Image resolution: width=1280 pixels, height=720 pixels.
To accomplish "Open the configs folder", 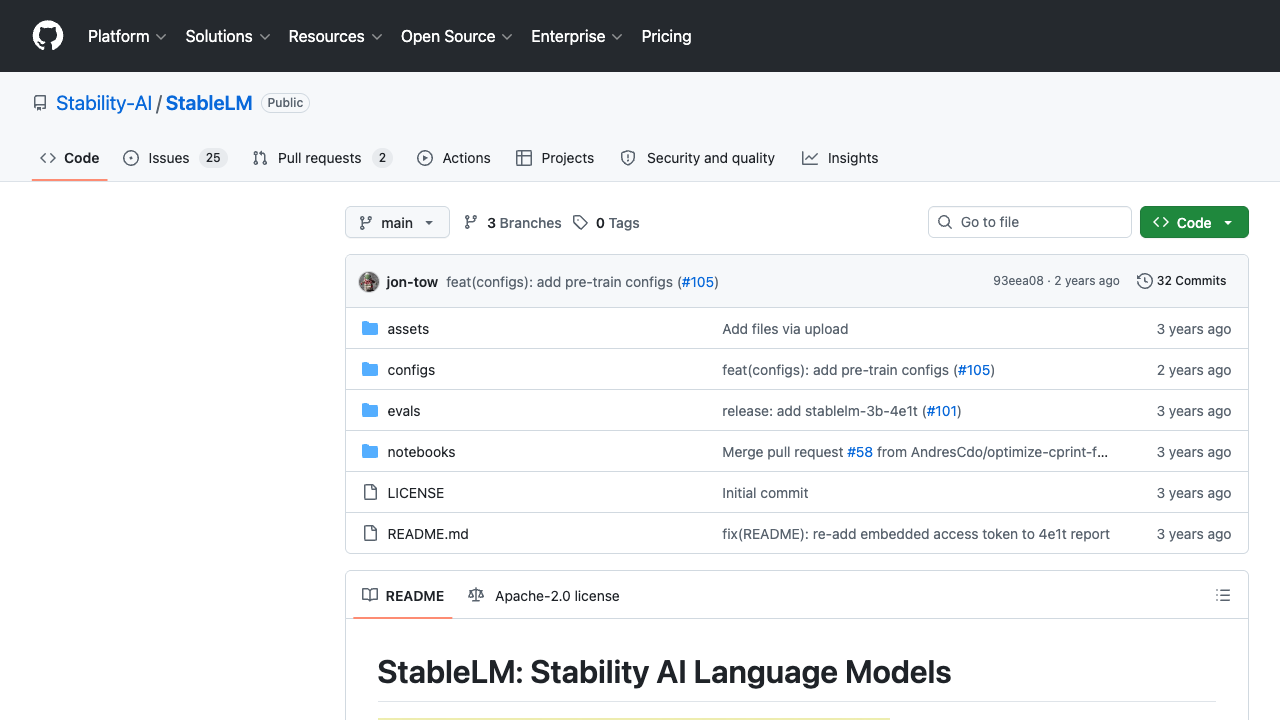I will pyautogui.click(x=411, y=370).
